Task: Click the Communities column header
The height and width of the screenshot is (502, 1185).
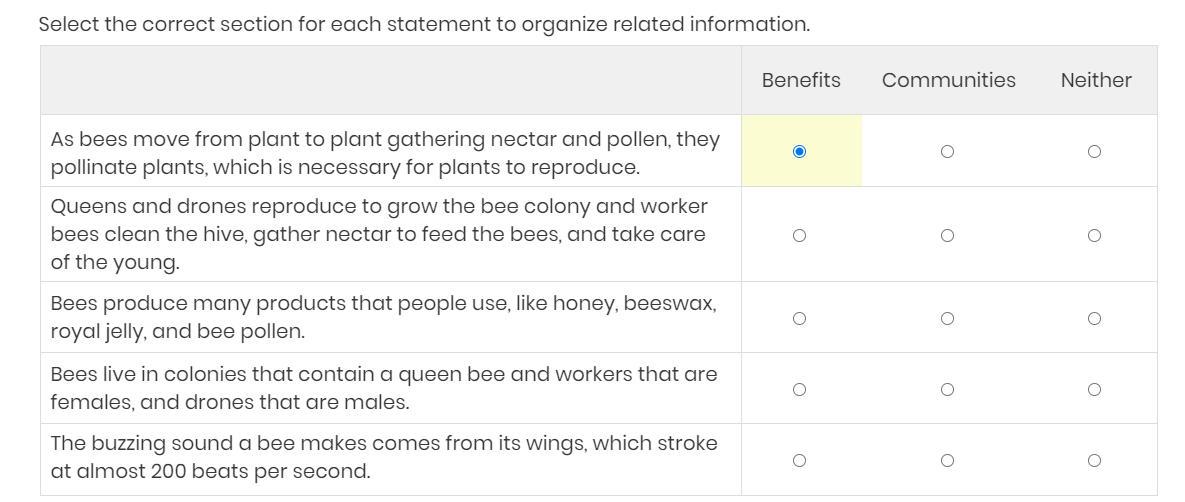Action: (x=948, y=80)
